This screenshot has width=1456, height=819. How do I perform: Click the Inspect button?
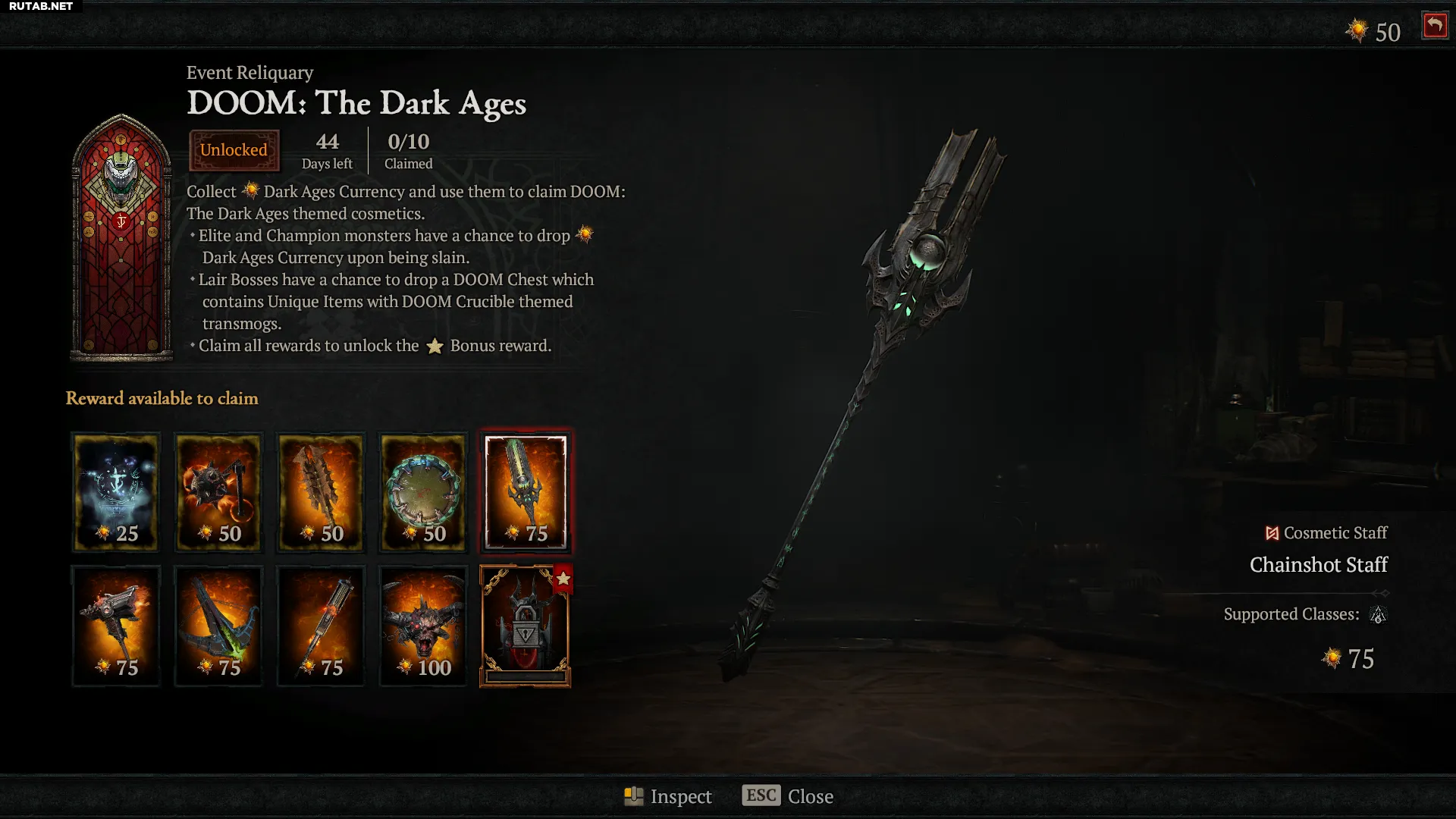668,796
